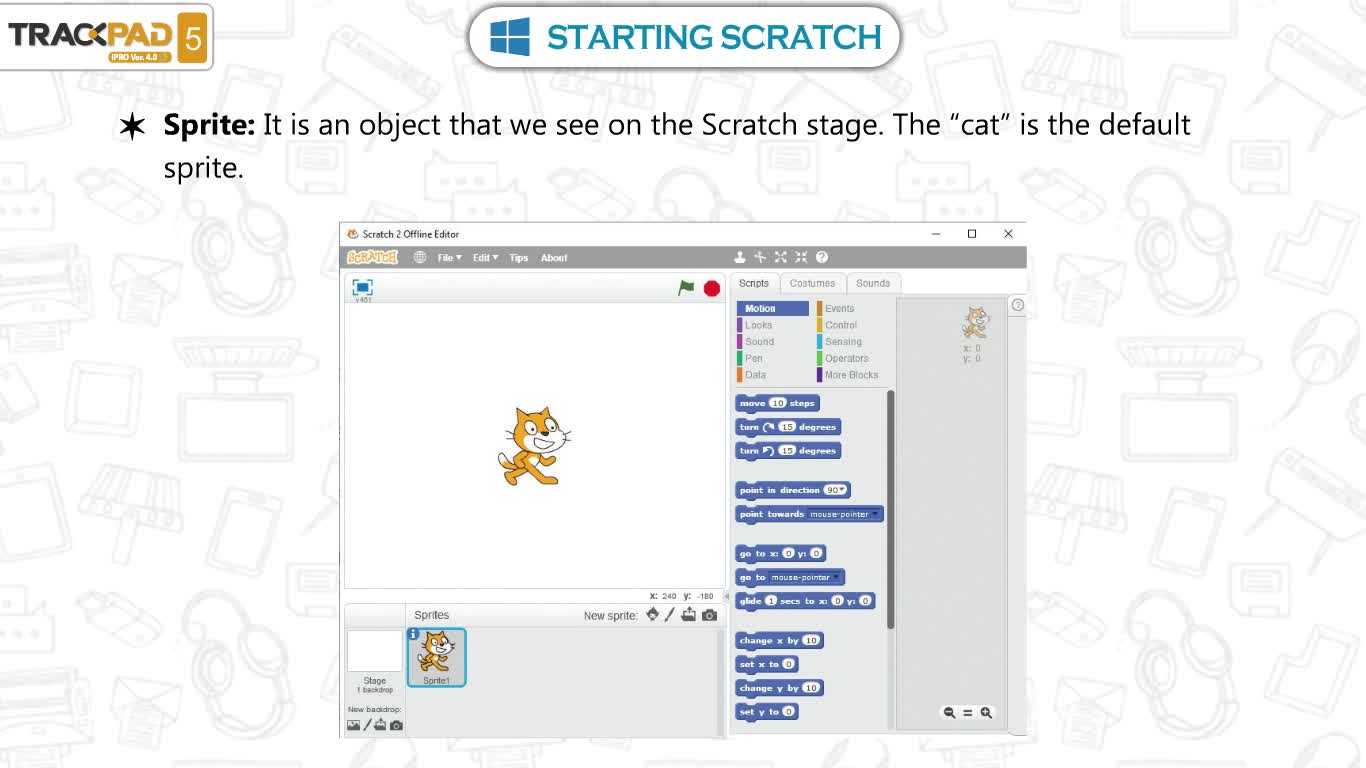This screenshot has width=1366, height=768.
Task: Click steps value in move block
Action: pyautogui.click(x=778, y=403)
